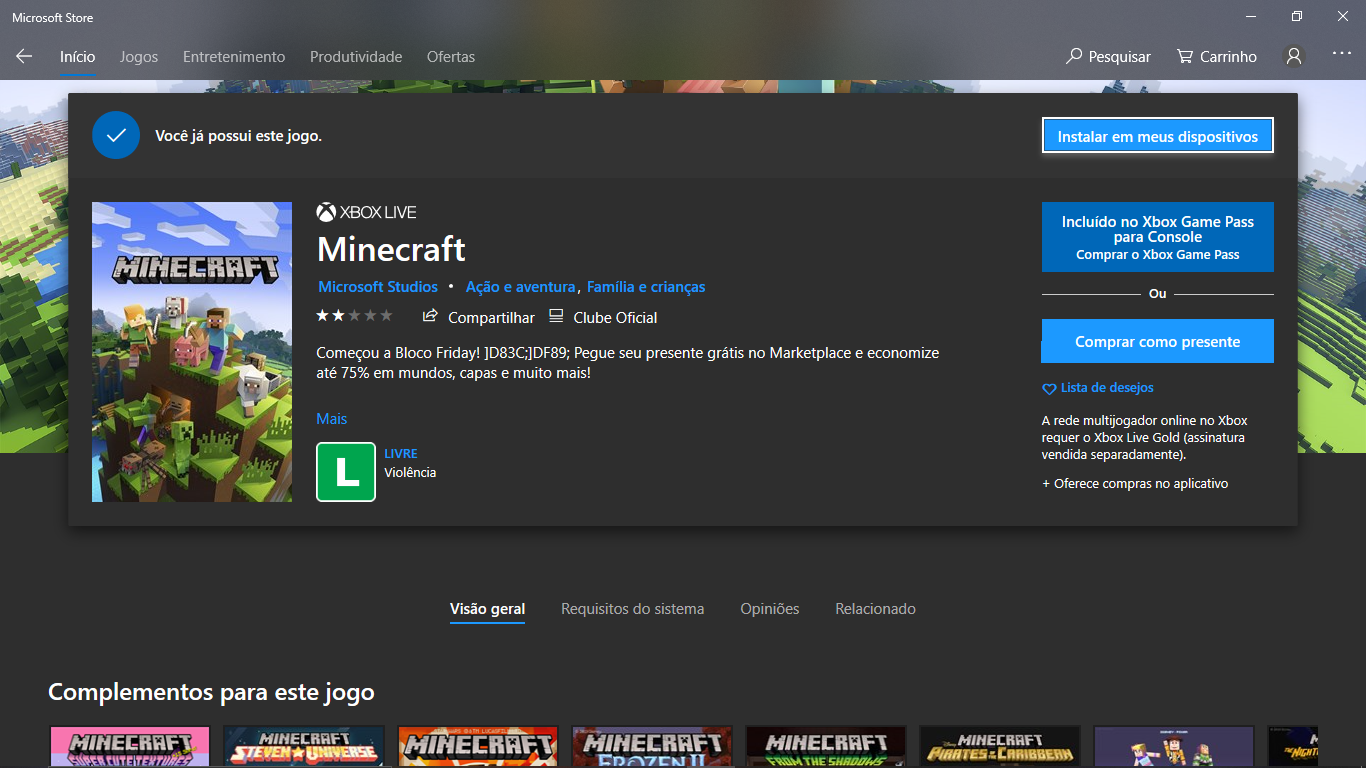
Task: Click the Minecraft cover art image
Action: point(192,352)
